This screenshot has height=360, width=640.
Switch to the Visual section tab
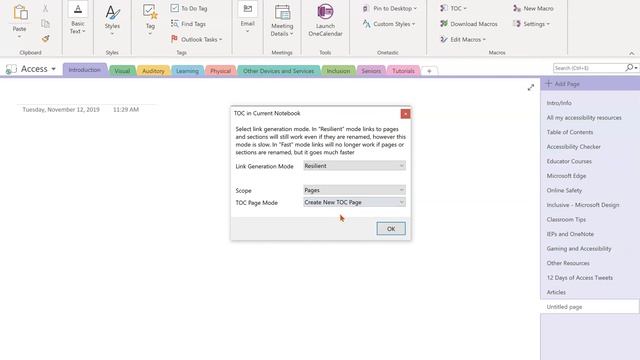(x=122, y=71)
